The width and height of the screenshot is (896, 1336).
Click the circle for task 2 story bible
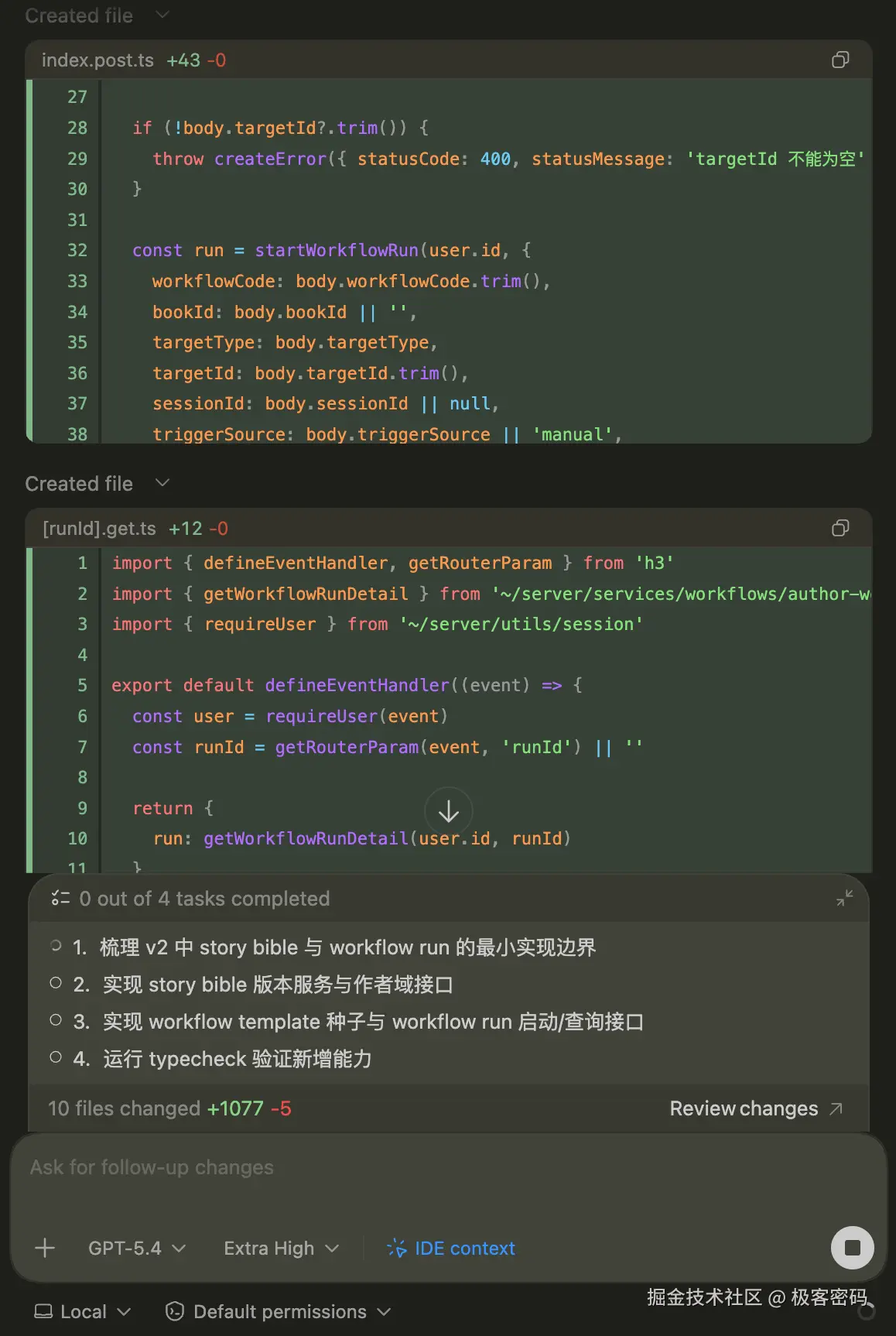point(56,983)
